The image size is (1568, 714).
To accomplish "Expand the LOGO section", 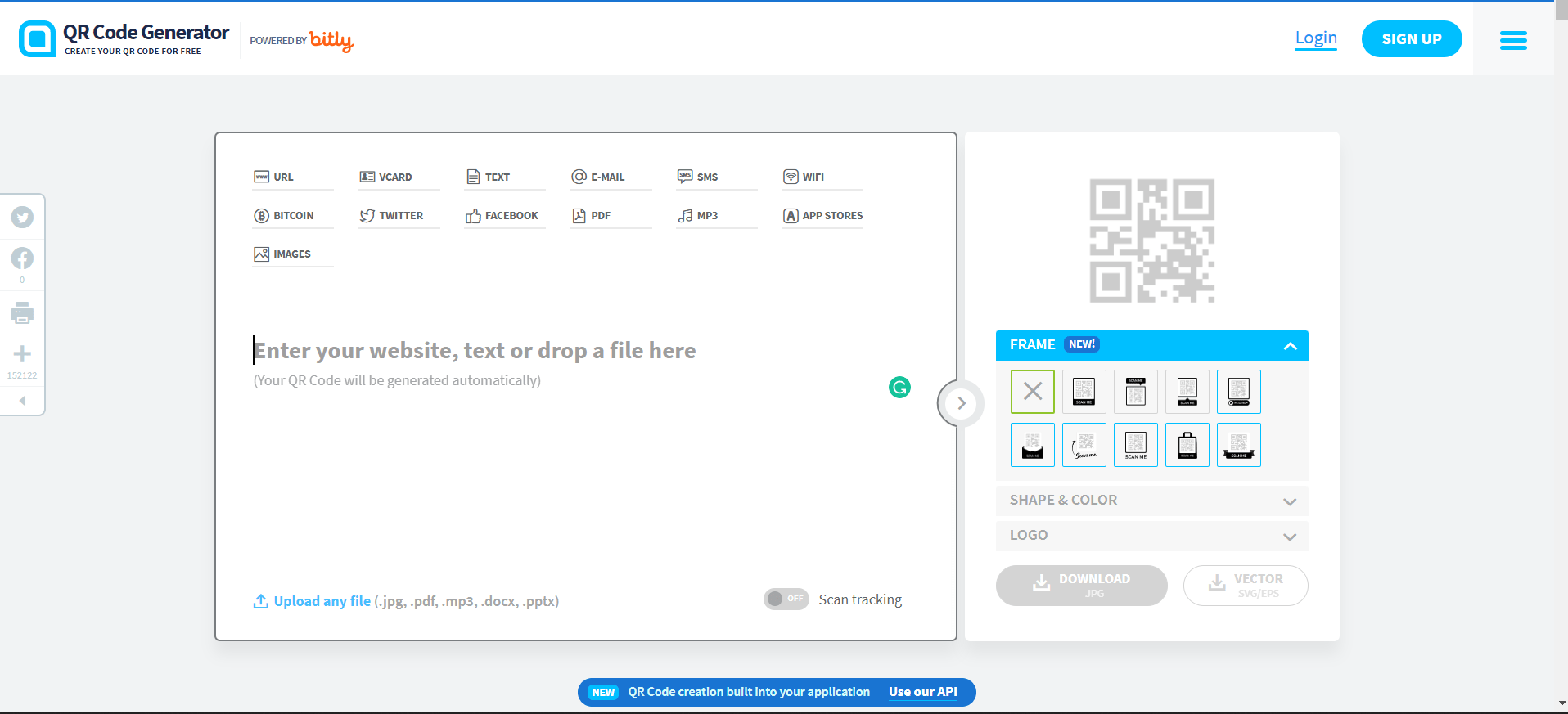I will pos(1152,536).
